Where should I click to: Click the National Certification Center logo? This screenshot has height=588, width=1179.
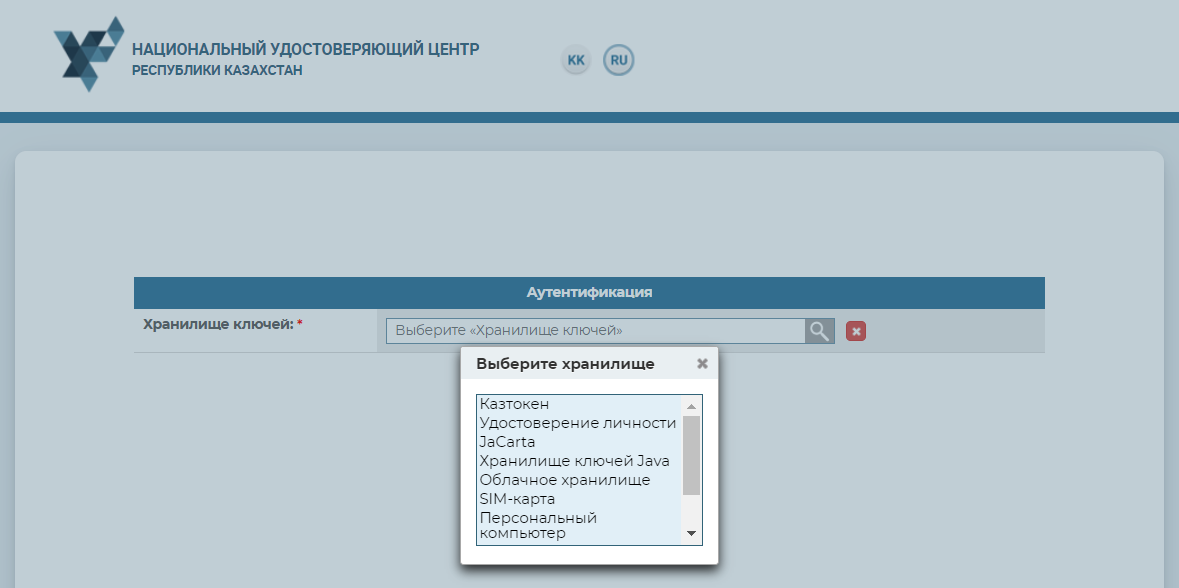point(89,54)
